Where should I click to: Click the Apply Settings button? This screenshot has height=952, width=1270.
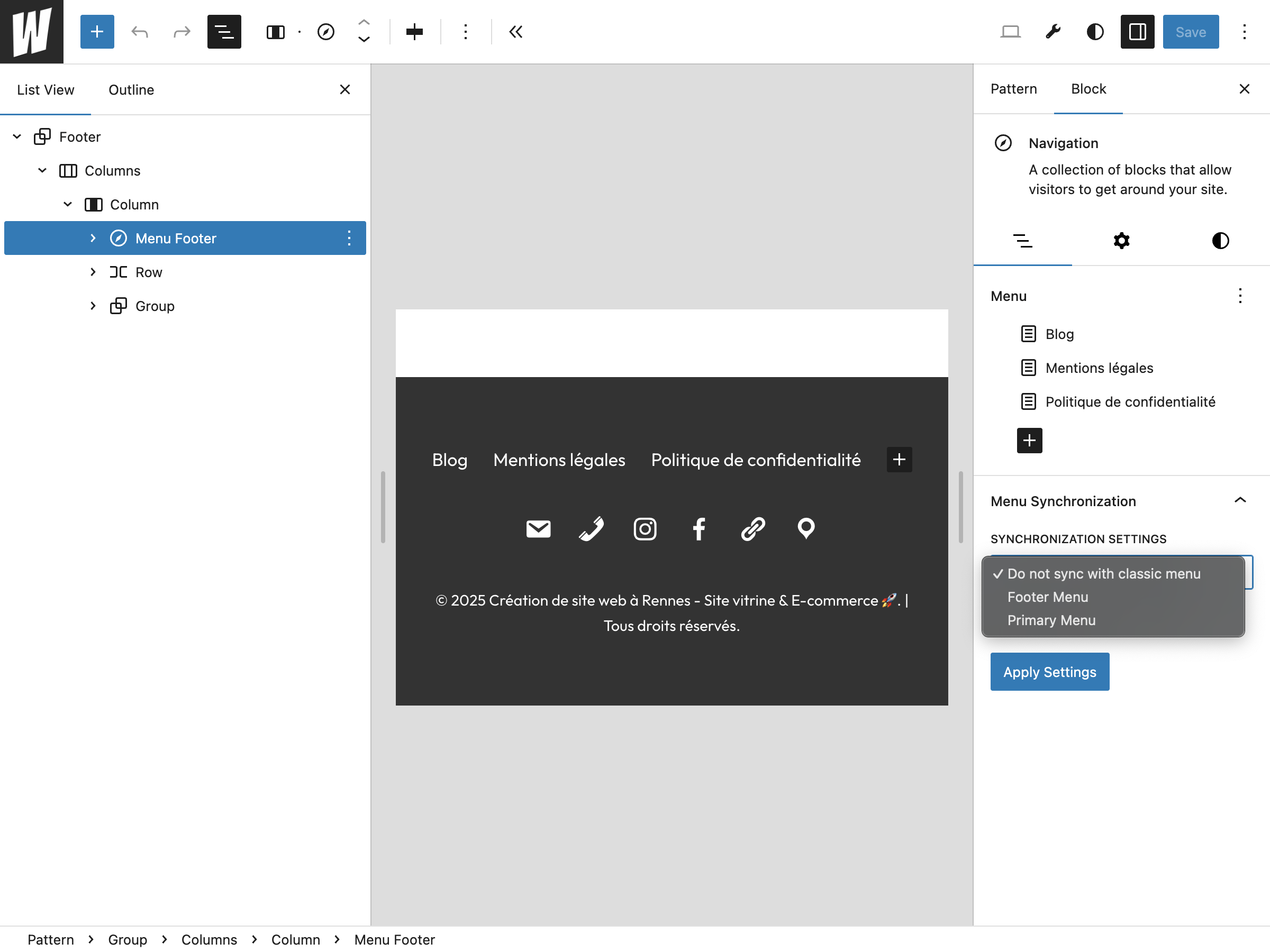pos(1049,671)
